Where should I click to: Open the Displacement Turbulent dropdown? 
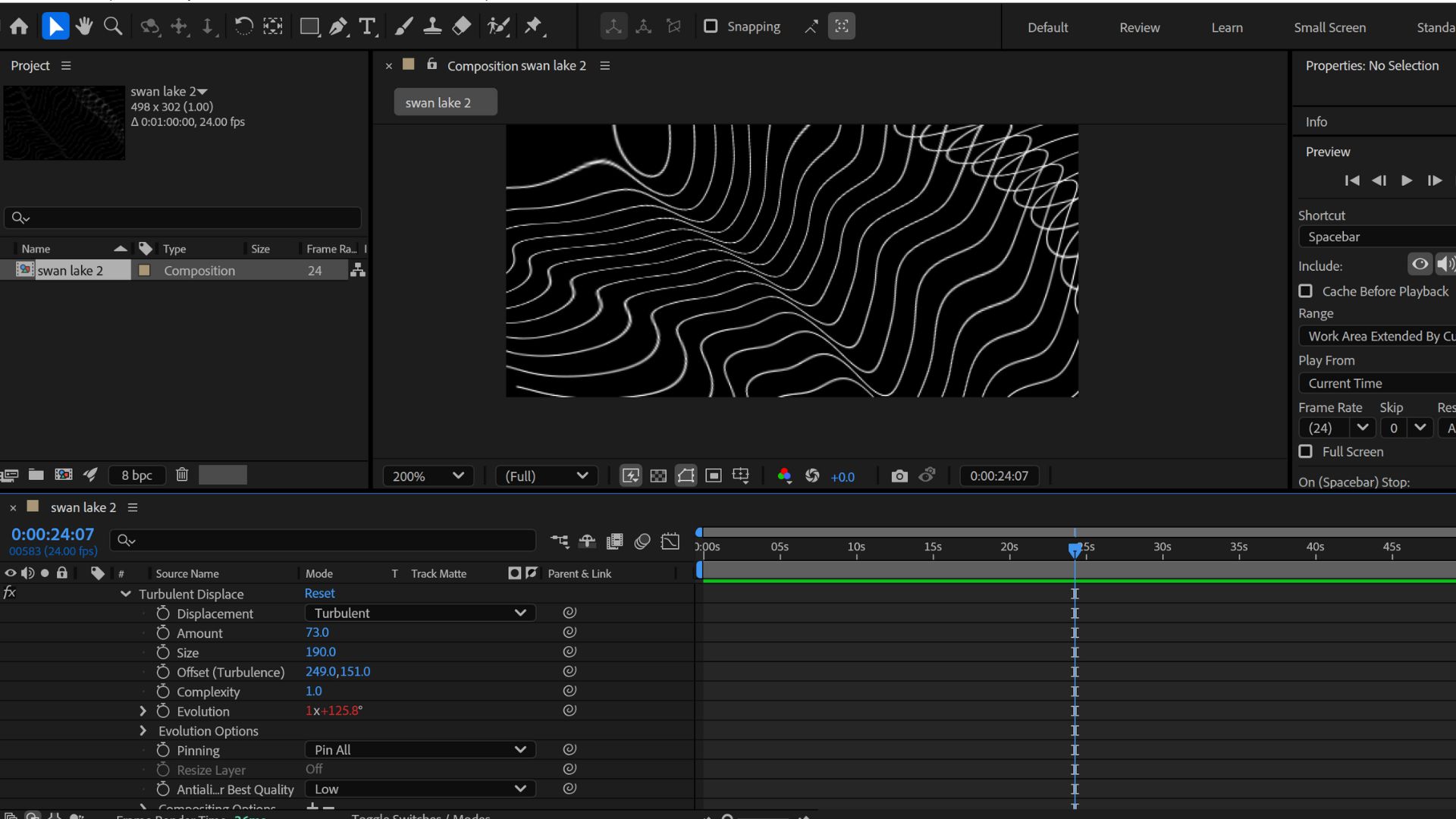click(x=420, y=613)
